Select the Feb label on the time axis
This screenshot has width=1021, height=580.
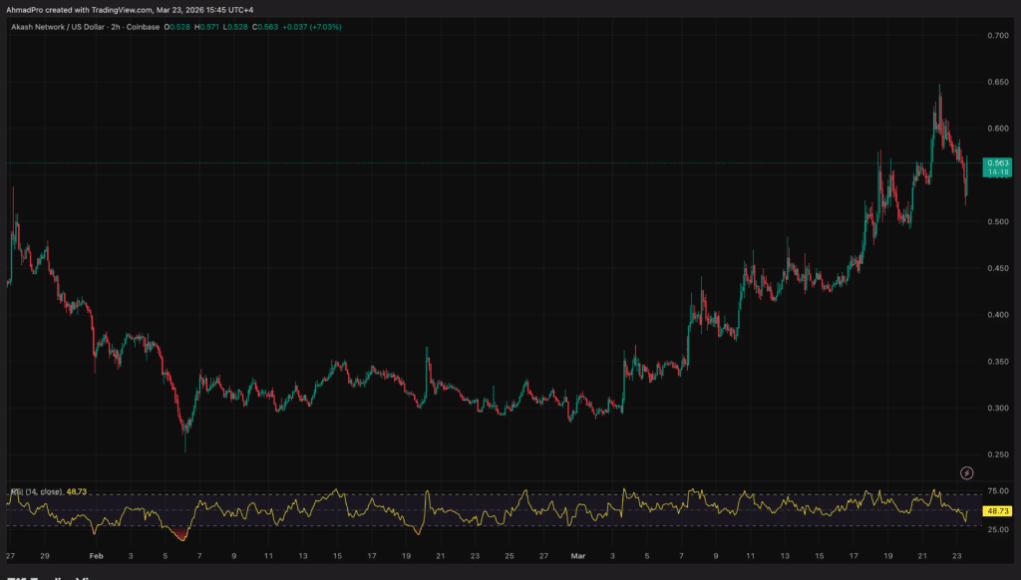[x=97, y=555]
